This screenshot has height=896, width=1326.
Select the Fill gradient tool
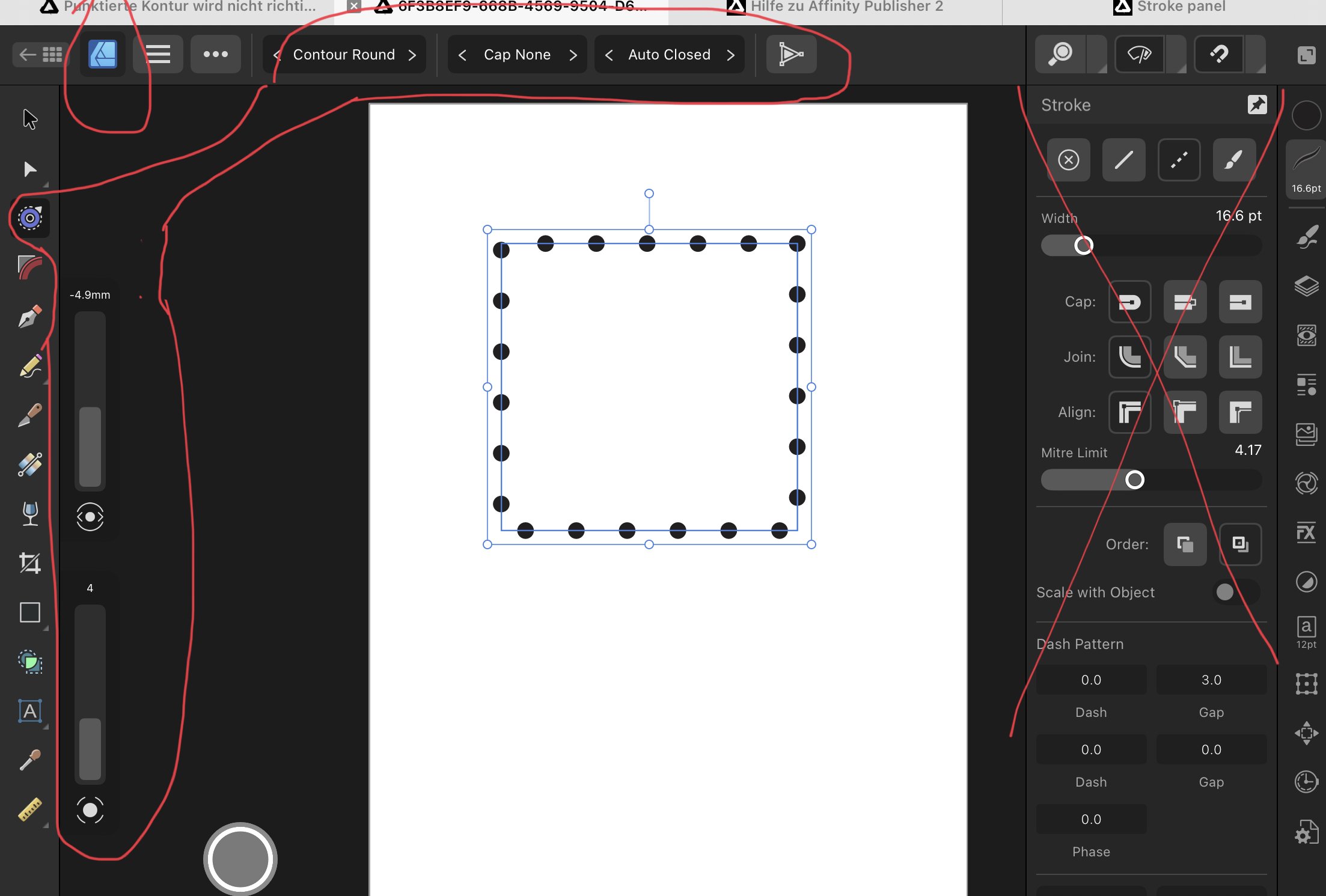[x=30, y=465]
